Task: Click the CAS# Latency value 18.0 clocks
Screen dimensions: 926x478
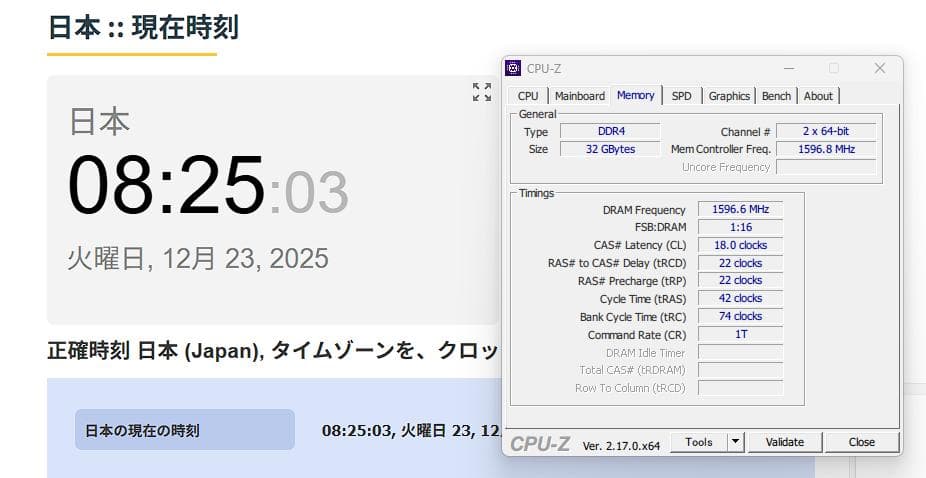Action: 741,245
